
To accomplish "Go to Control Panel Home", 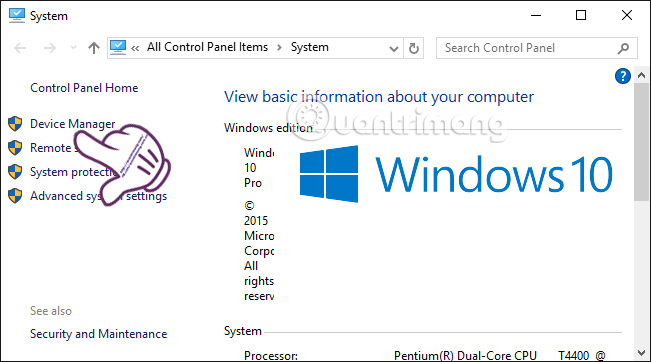I will (x=84, y=88).
